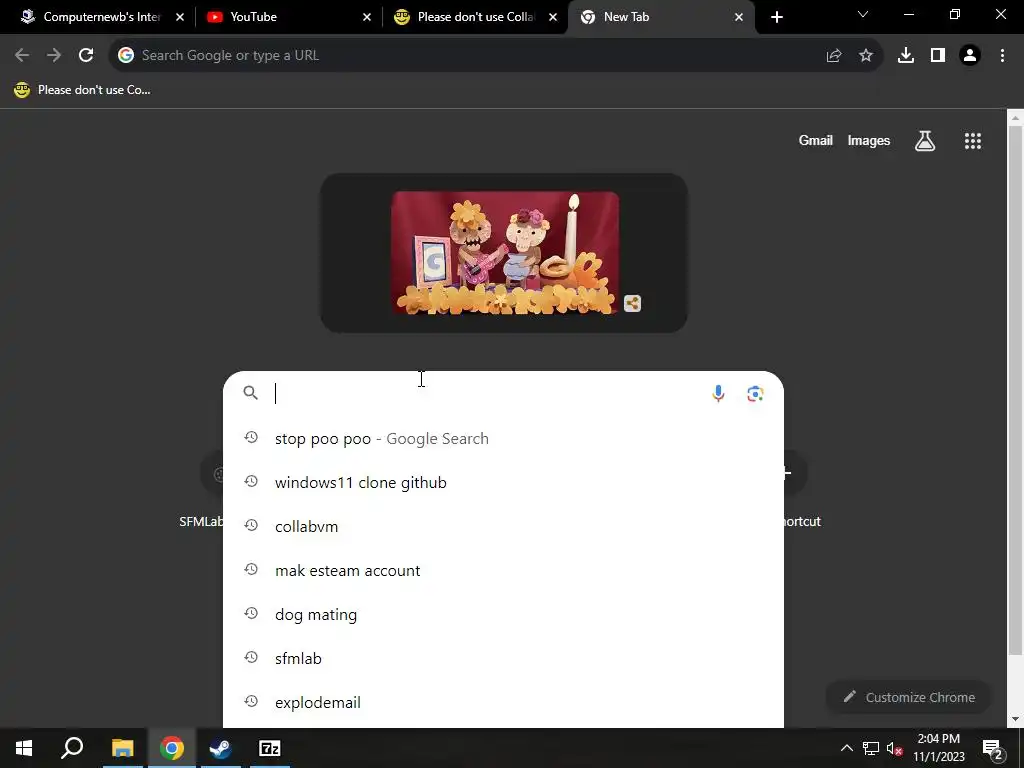Close the Computernewb's Internet tab
The image size is (1024, 768).
pyautogui.click(x=180, y=17)
